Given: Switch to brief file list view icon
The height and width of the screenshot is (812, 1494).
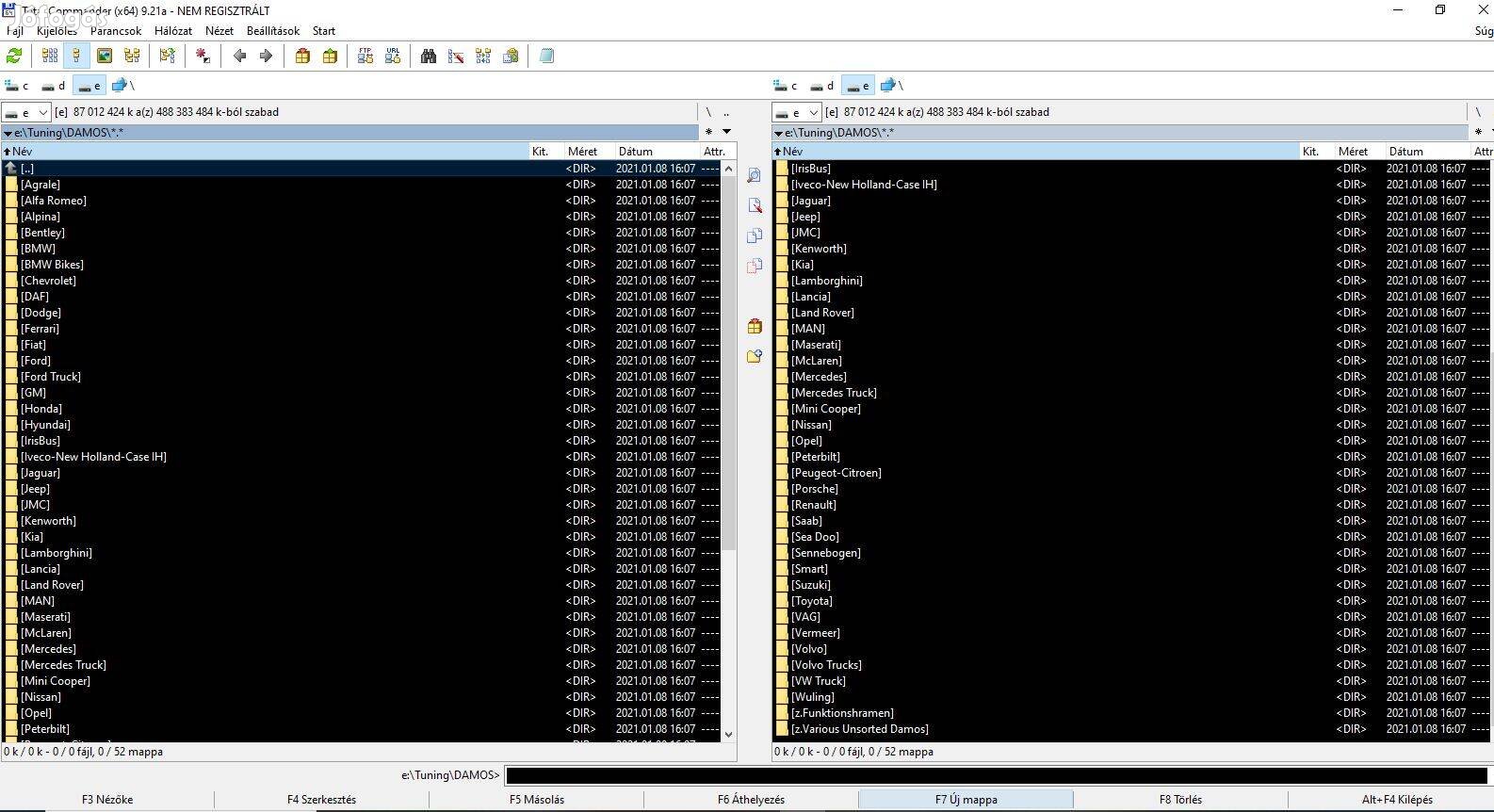Looking at the screenshot, I should point(50,57).
